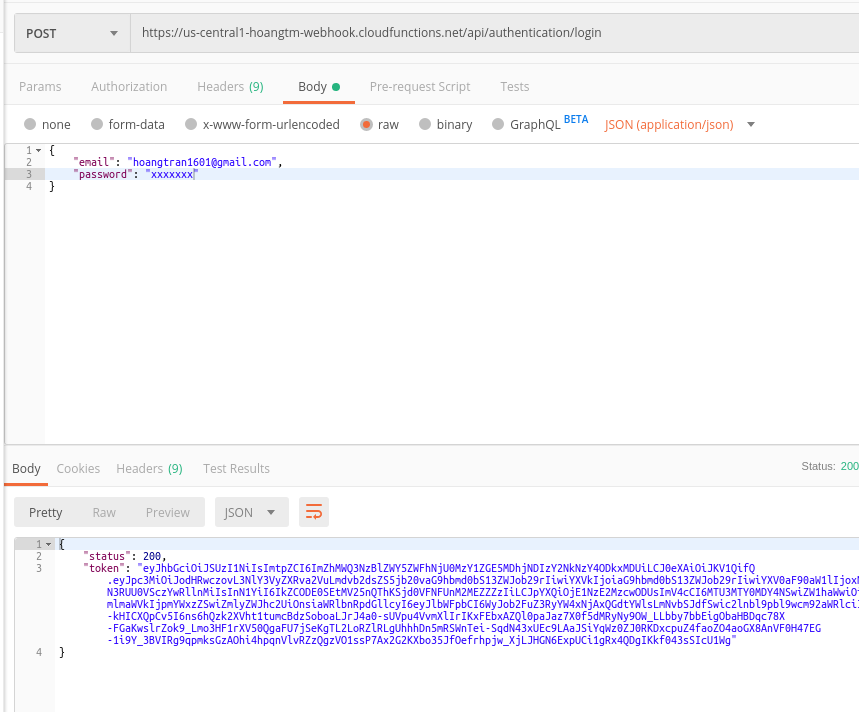Image resolution: width=859 pixels, height=712 pixels.
Task: Choose x-www-form-urlencoded body type
Action: point(189,125)
